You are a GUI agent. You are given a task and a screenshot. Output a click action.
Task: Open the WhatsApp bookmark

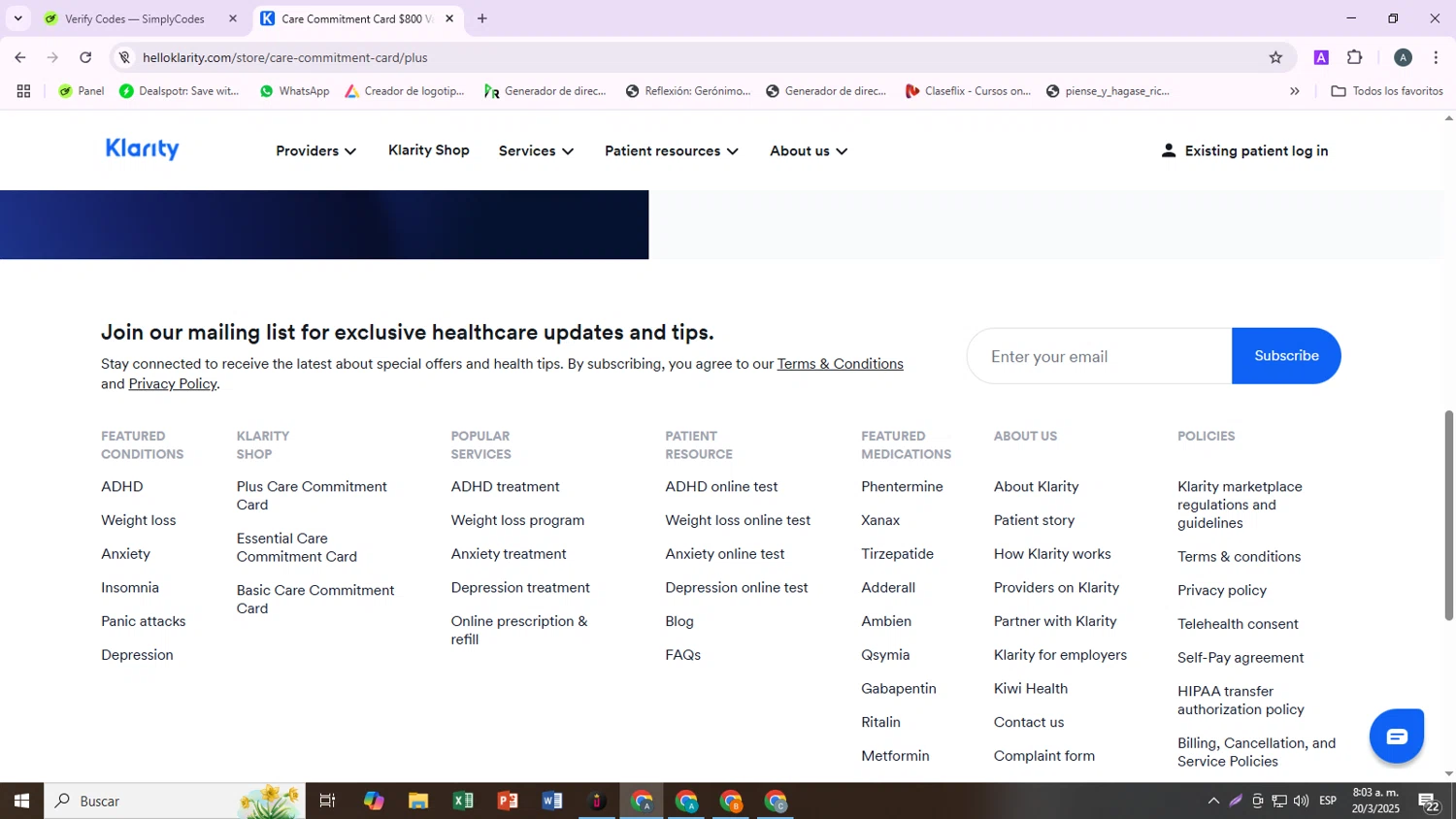click(x=294, y=91)
